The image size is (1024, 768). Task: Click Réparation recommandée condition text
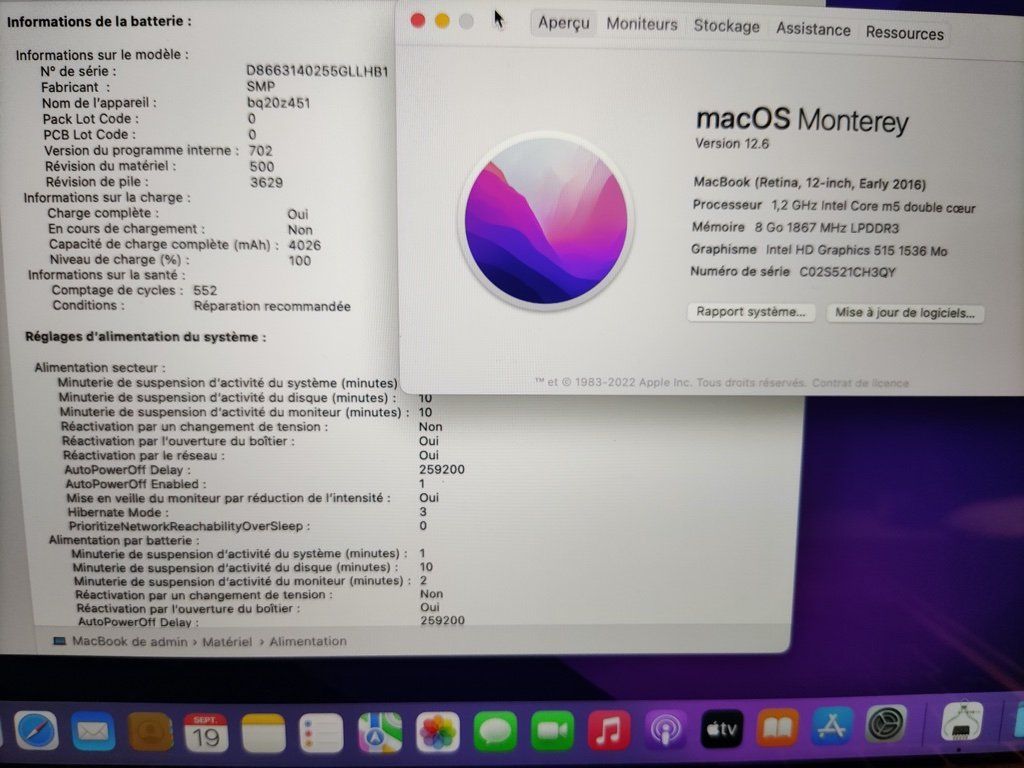[272, 306]
